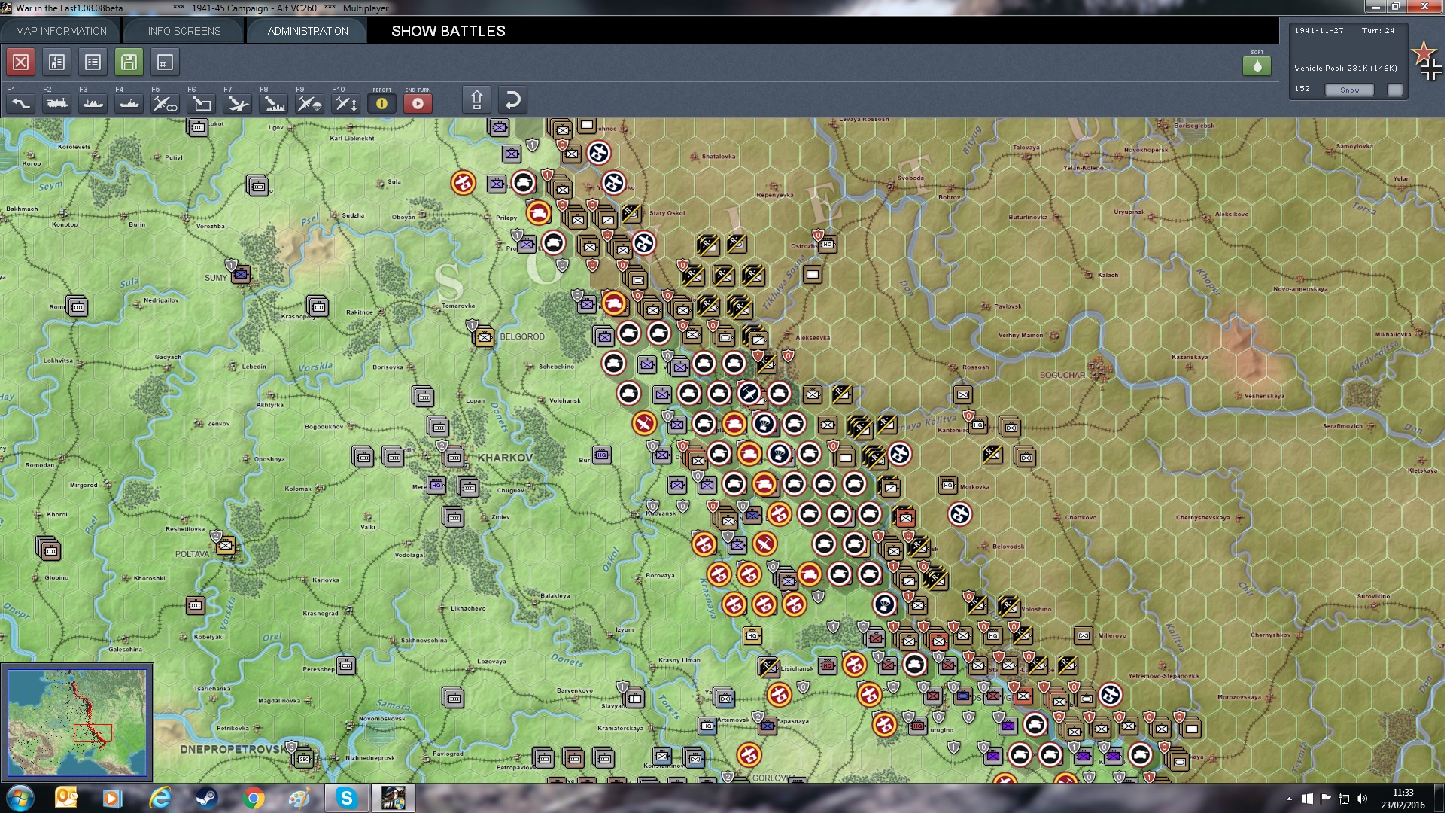Click the up arrow button in toolbar
This screenshot has height=813, width=1456.
pyautogui.click(x=477, y=100)
